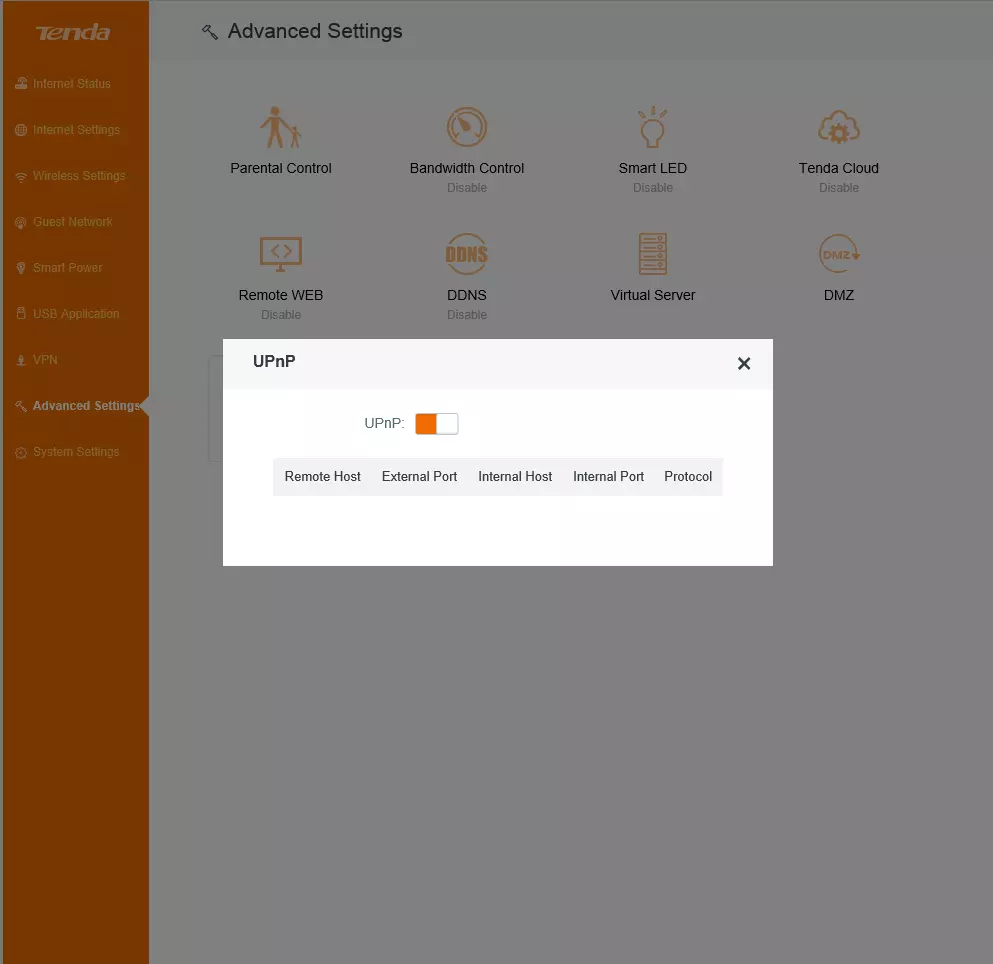Go to Wireless Settings menu item
This screenshot has width=993, height=964.
79,175
